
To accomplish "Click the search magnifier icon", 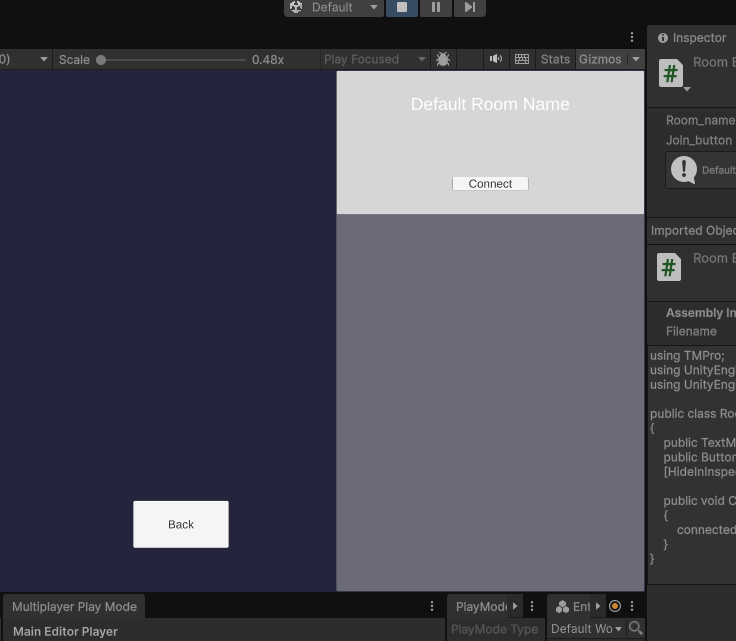I will click(635, 629).
